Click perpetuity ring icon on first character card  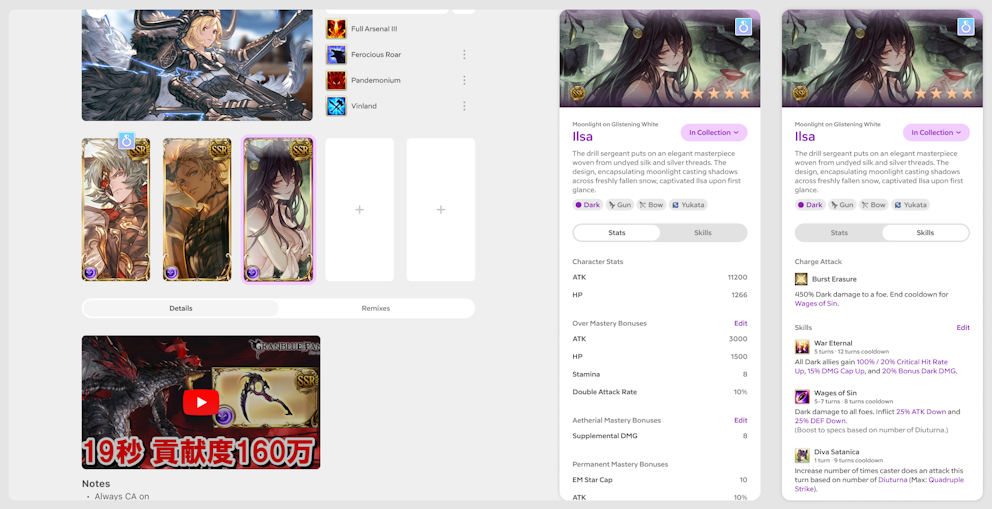point(127,142)
